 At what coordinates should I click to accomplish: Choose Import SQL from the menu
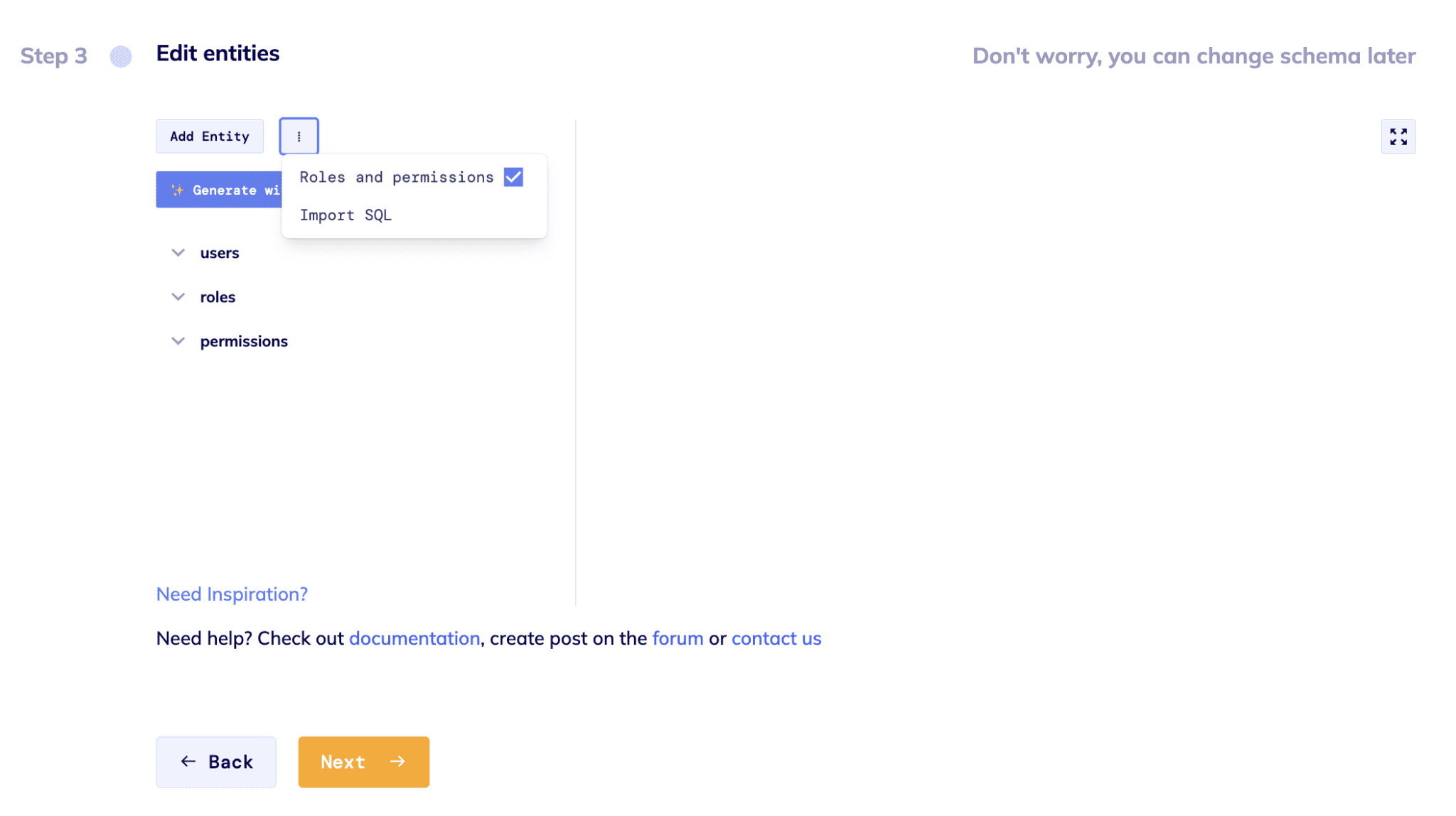[346, 215]
